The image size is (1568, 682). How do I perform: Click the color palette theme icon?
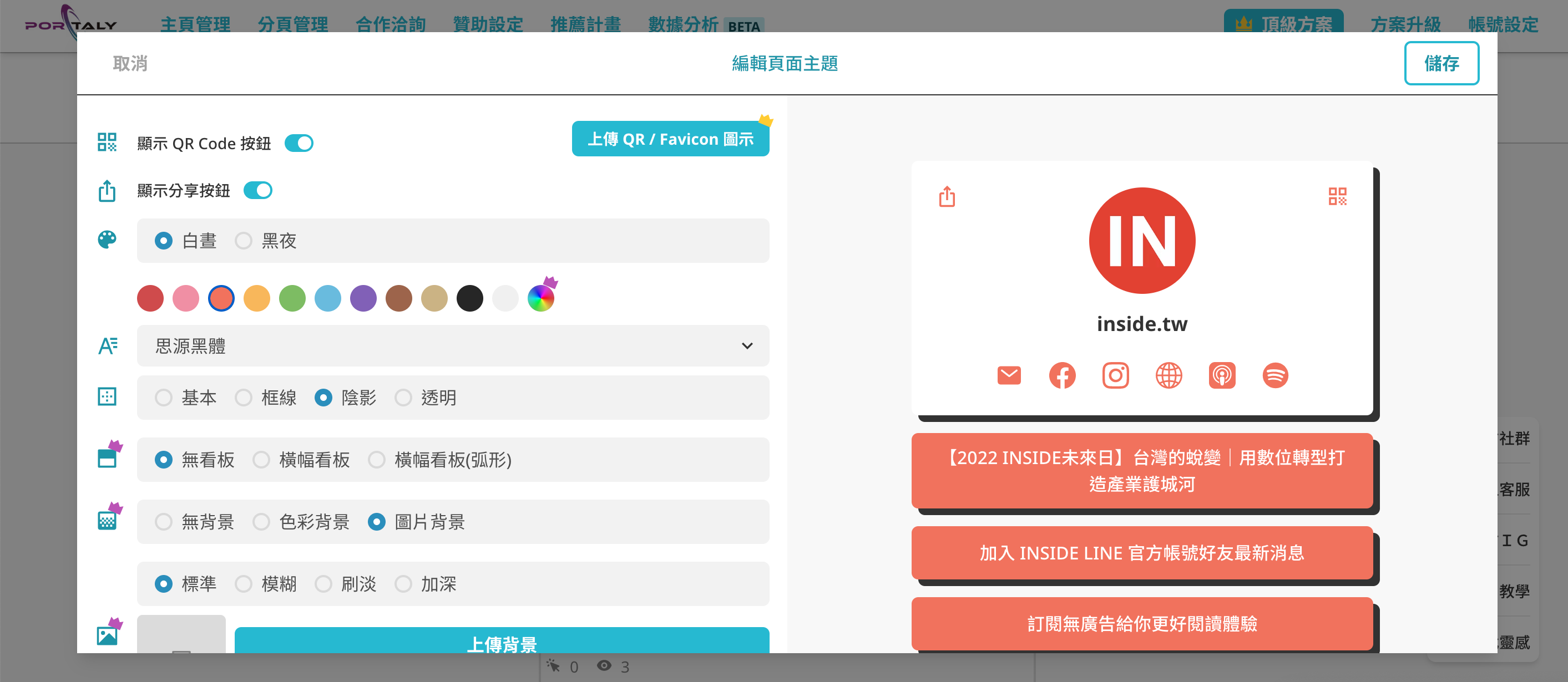coord(107,240)
